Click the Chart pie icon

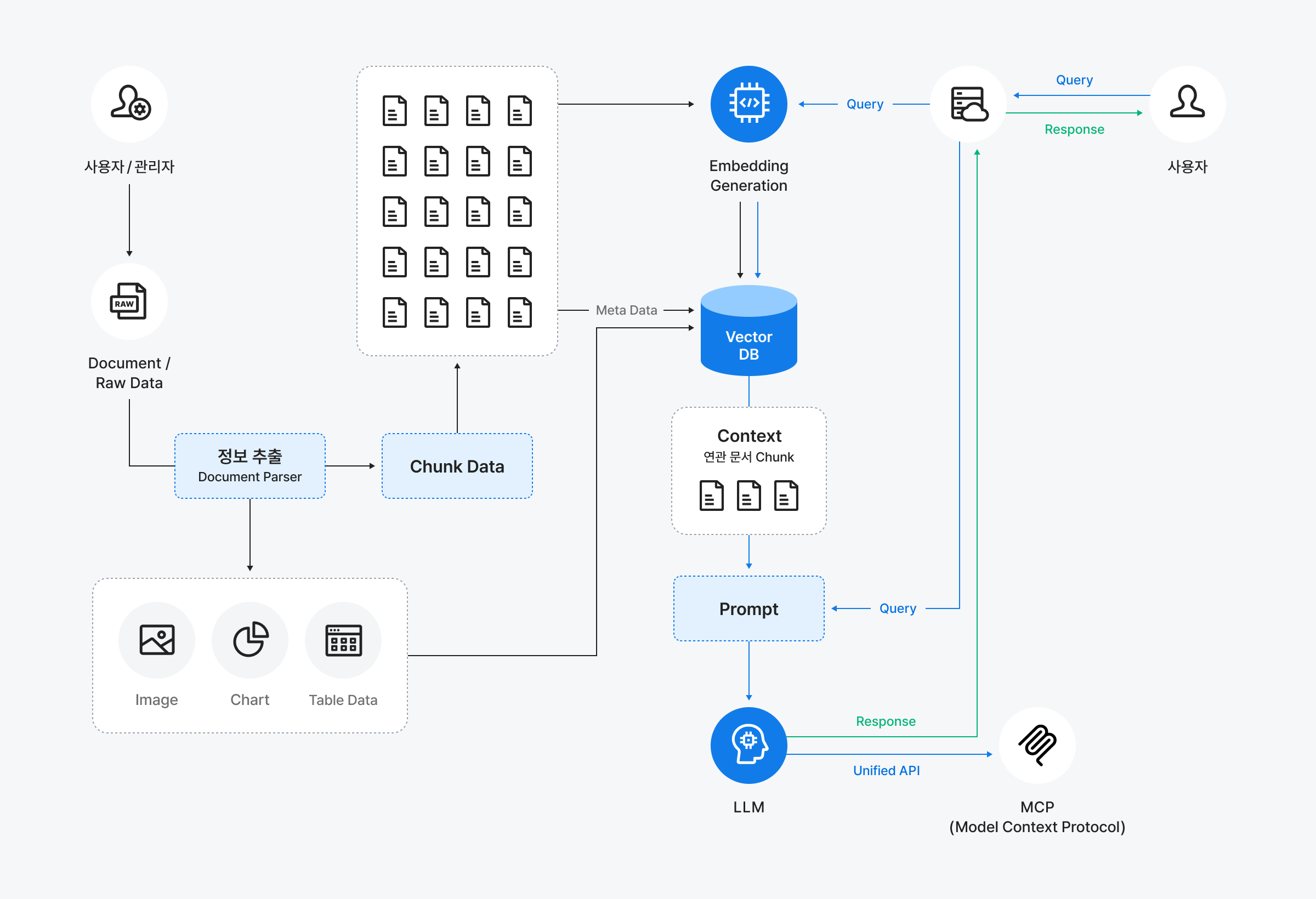coord(249,640)
